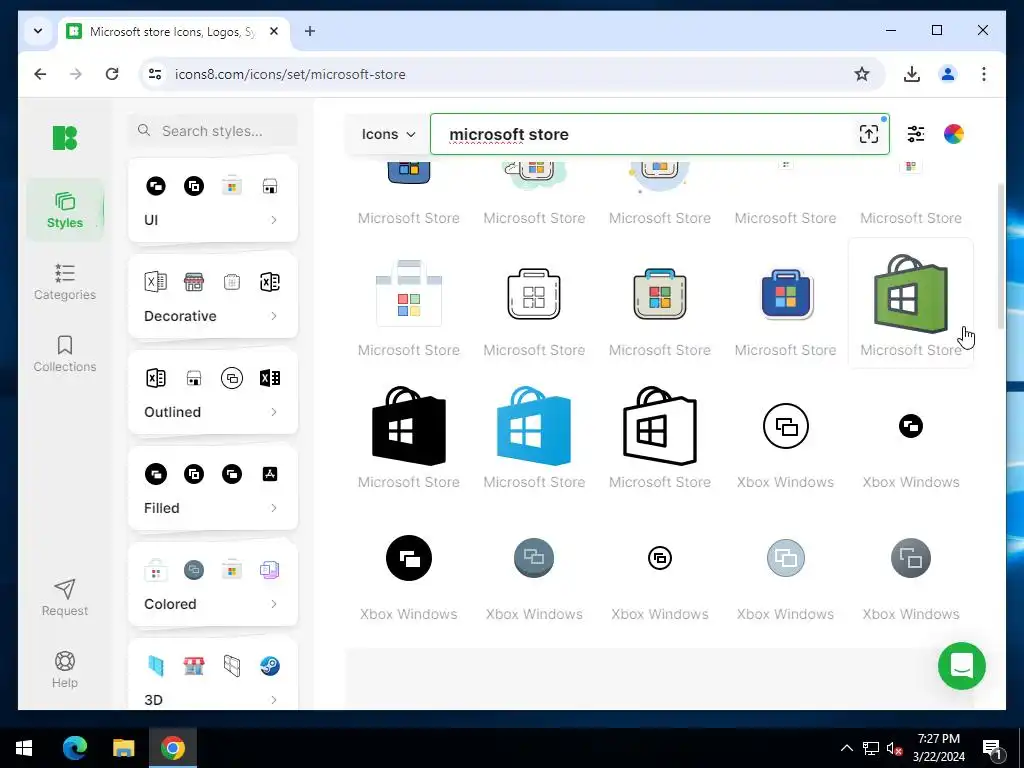Screen dimensions: 1024x768
Task: Open the Icons type dropdown
Action: click(389, 134)
